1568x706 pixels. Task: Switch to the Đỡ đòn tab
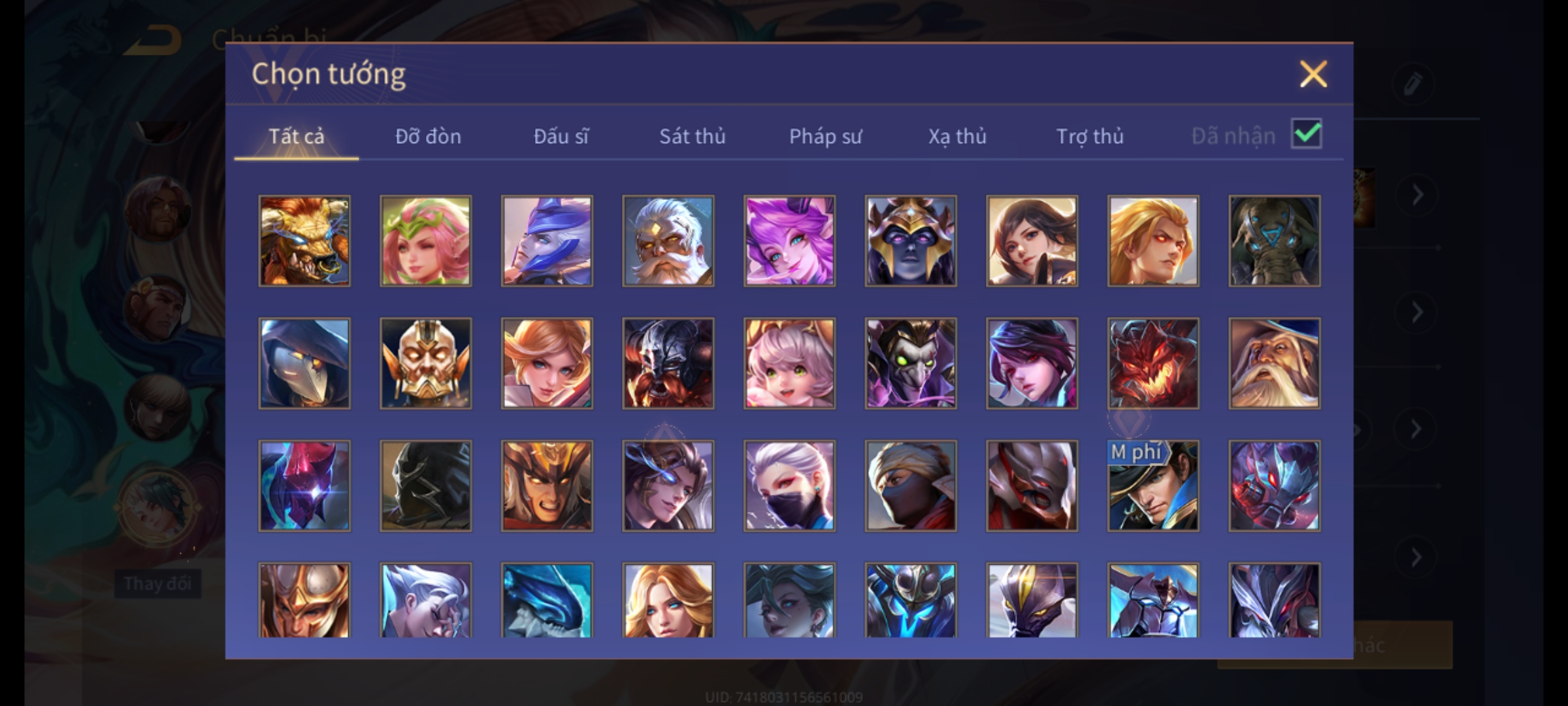pos(428,136)
